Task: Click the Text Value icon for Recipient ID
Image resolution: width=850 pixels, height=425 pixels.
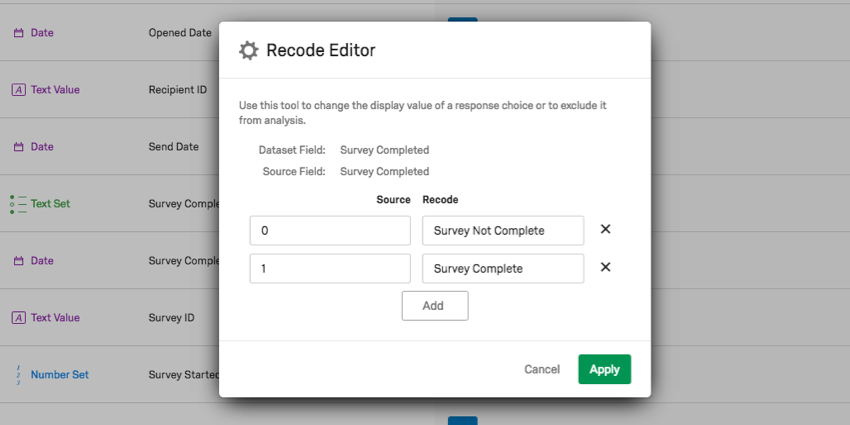Action: pyautogui.click(x=18, y=90)
